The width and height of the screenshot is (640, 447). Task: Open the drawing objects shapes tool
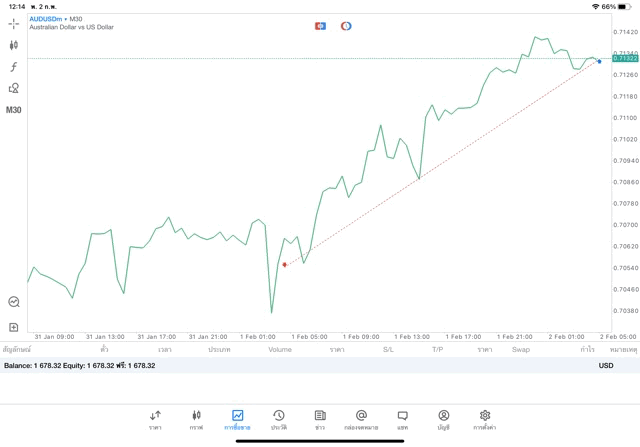tap(14, 88)
